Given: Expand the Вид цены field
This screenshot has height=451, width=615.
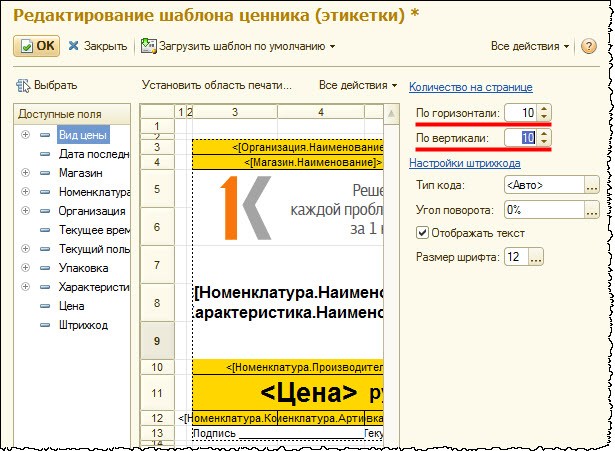Looking at the screenshot, I should (25, 135).
